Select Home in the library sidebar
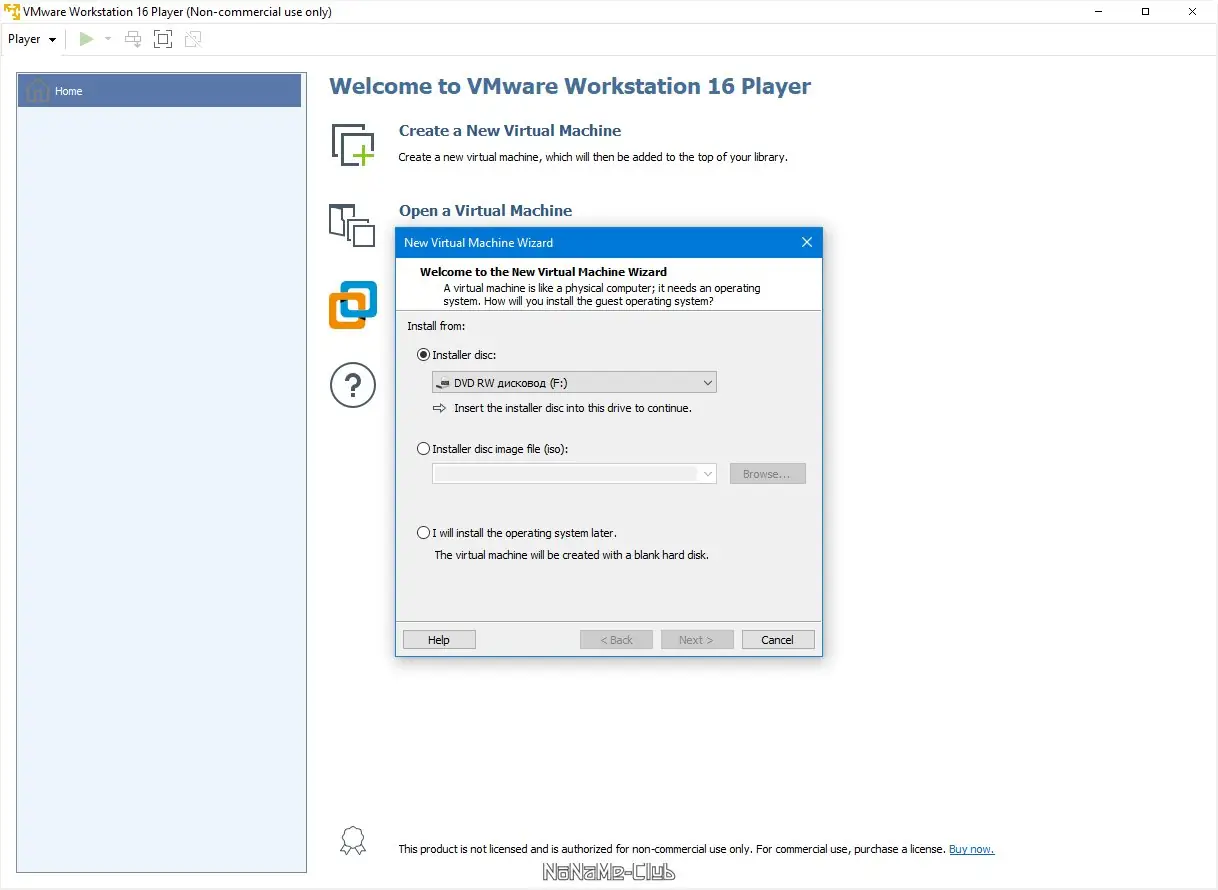The image size is (1218, 890). 160,91
